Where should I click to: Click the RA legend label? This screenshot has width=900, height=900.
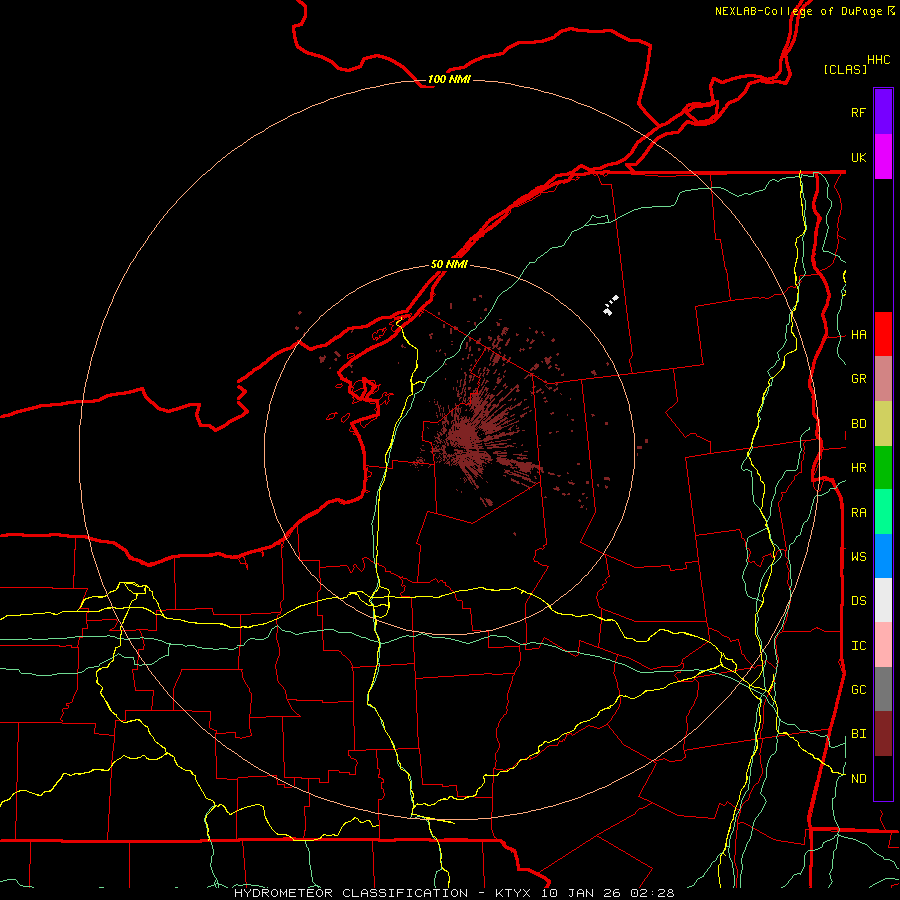859,513
